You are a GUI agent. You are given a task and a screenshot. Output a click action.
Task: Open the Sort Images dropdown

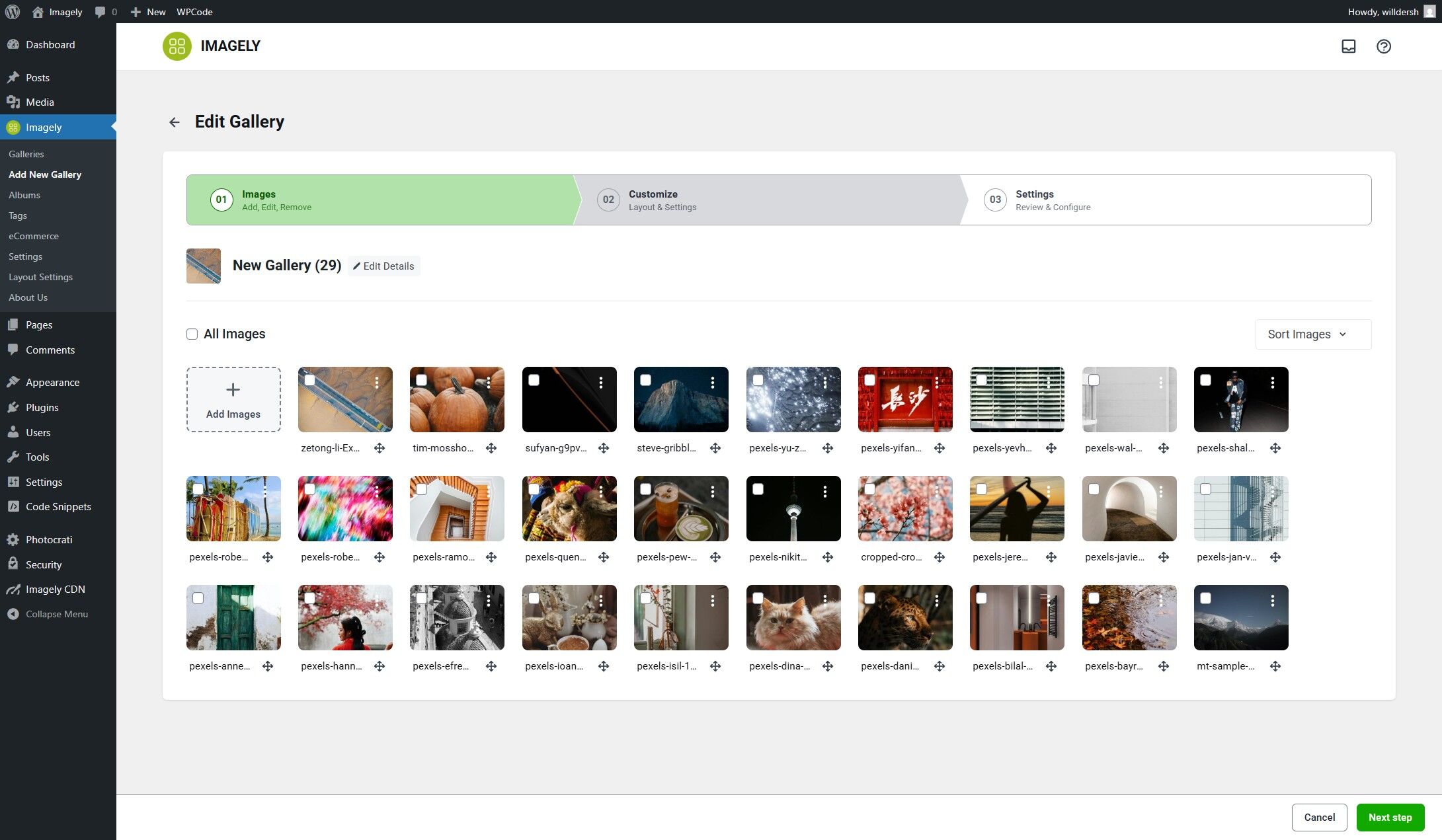point(1312,334)
